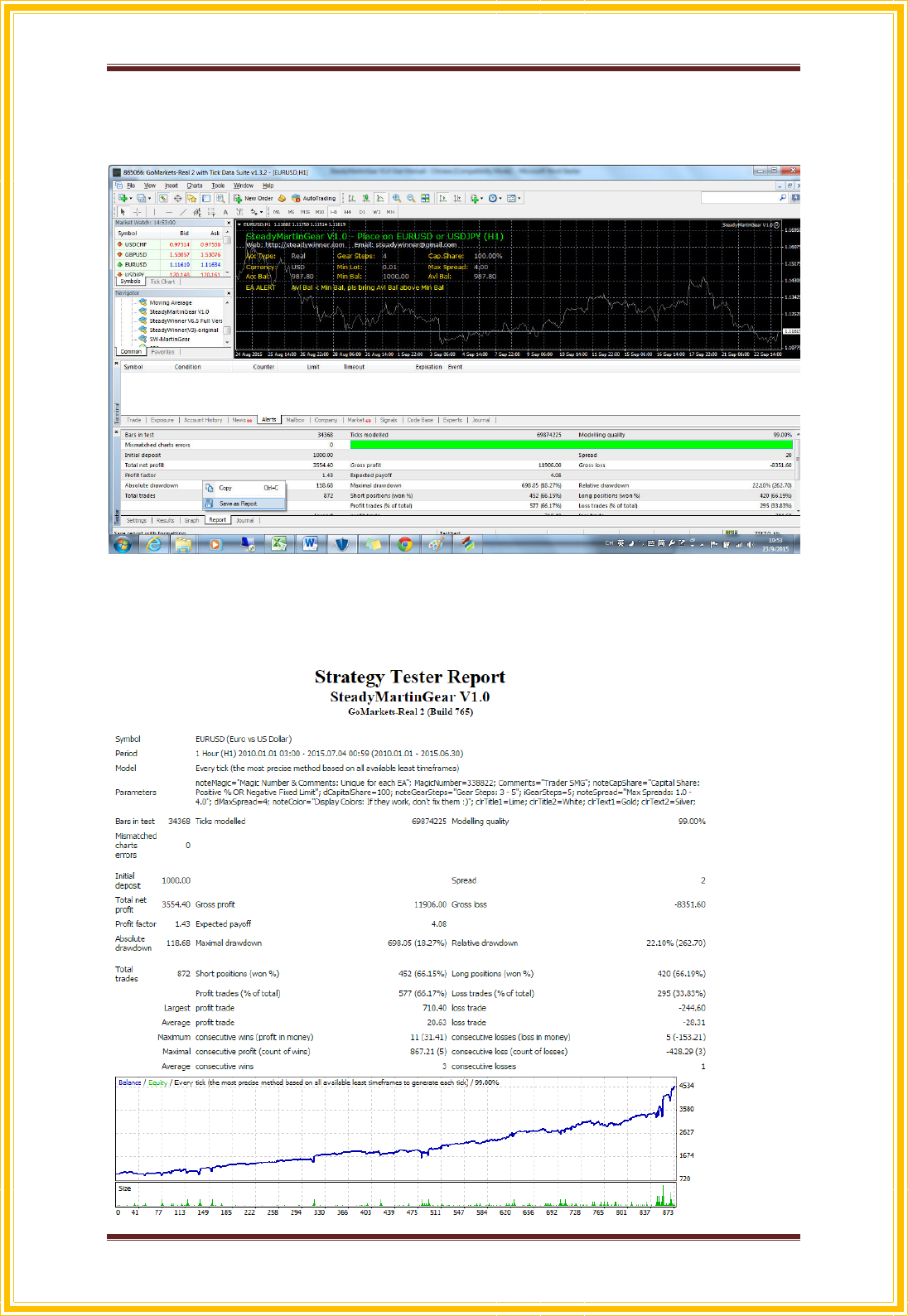This screenshot has width=908, height=1316.
Task: Toggle the Strategy Tester window icon
Action: (220, 198)
